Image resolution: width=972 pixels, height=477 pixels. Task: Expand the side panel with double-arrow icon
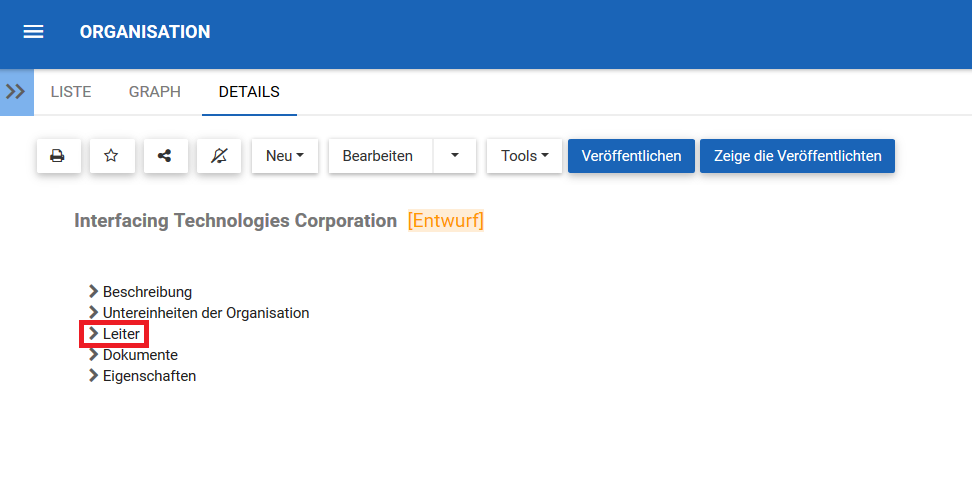(16, 92)
